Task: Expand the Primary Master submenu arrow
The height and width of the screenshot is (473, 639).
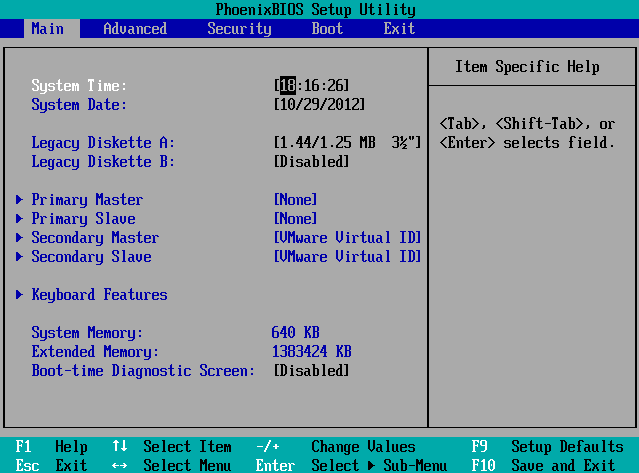Action: point(19,200)
